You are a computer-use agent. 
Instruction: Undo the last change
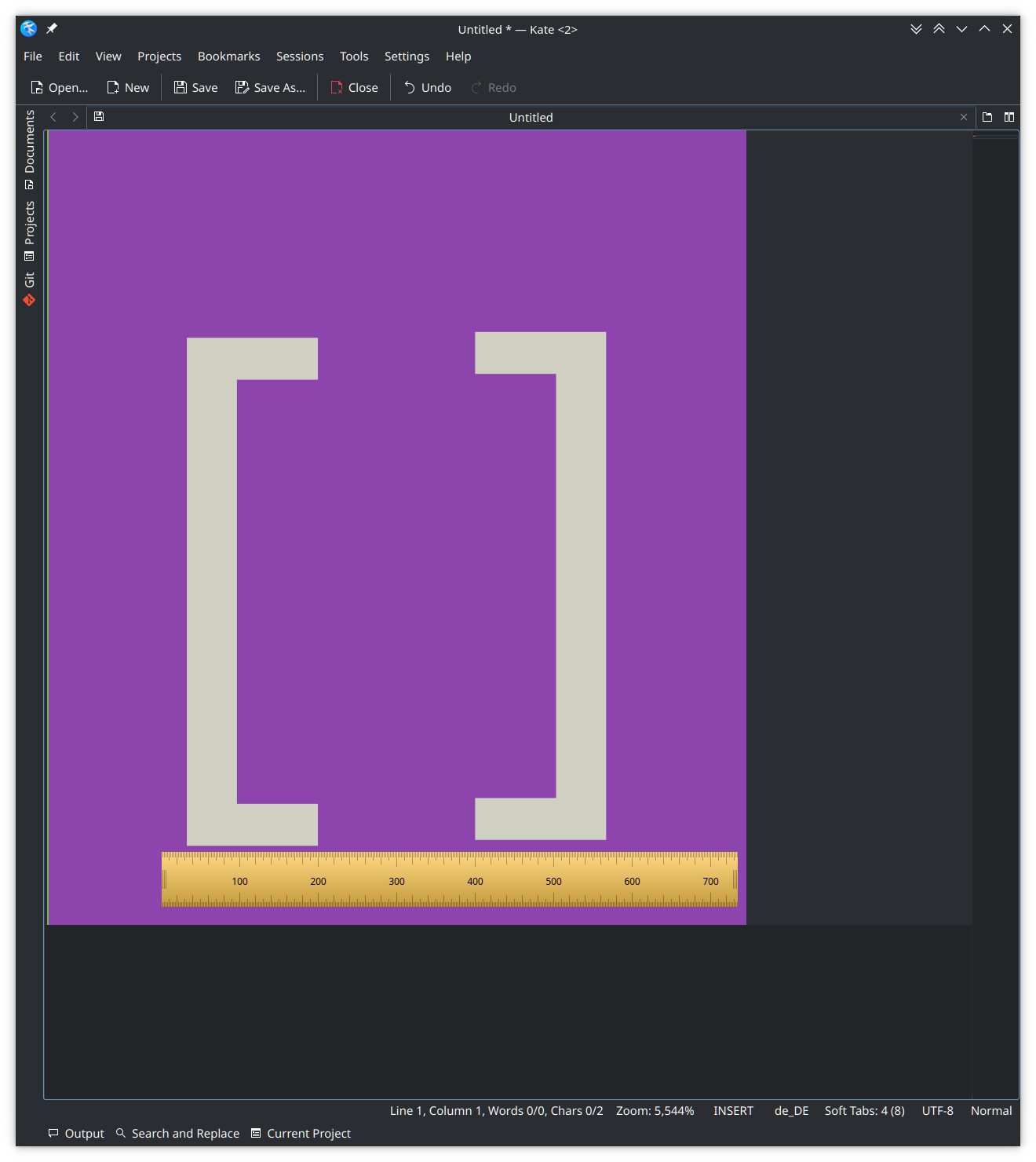(x=426, y=87)
